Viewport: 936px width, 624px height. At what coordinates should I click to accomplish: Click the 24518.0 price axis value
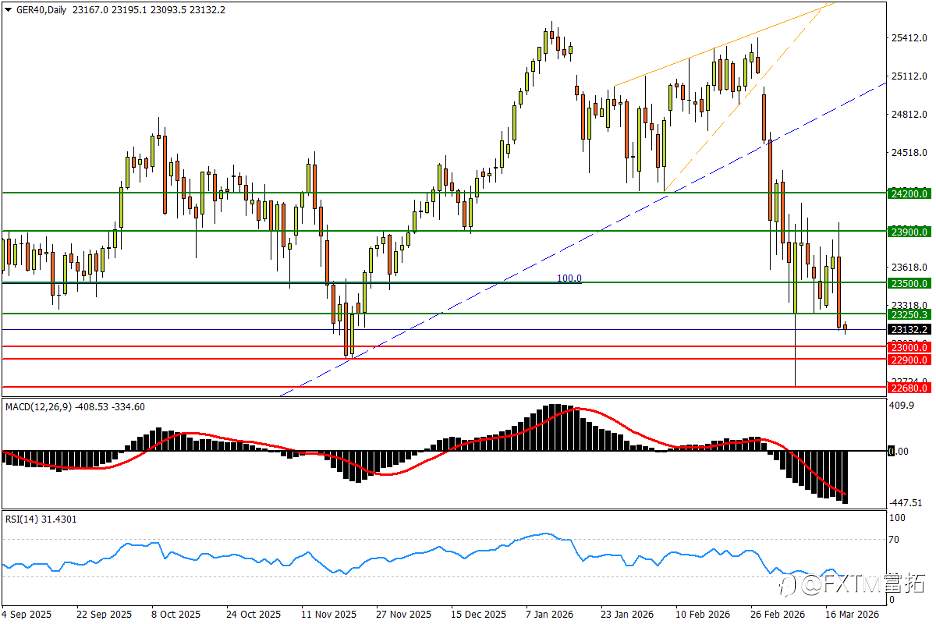[x=909, y=153]
